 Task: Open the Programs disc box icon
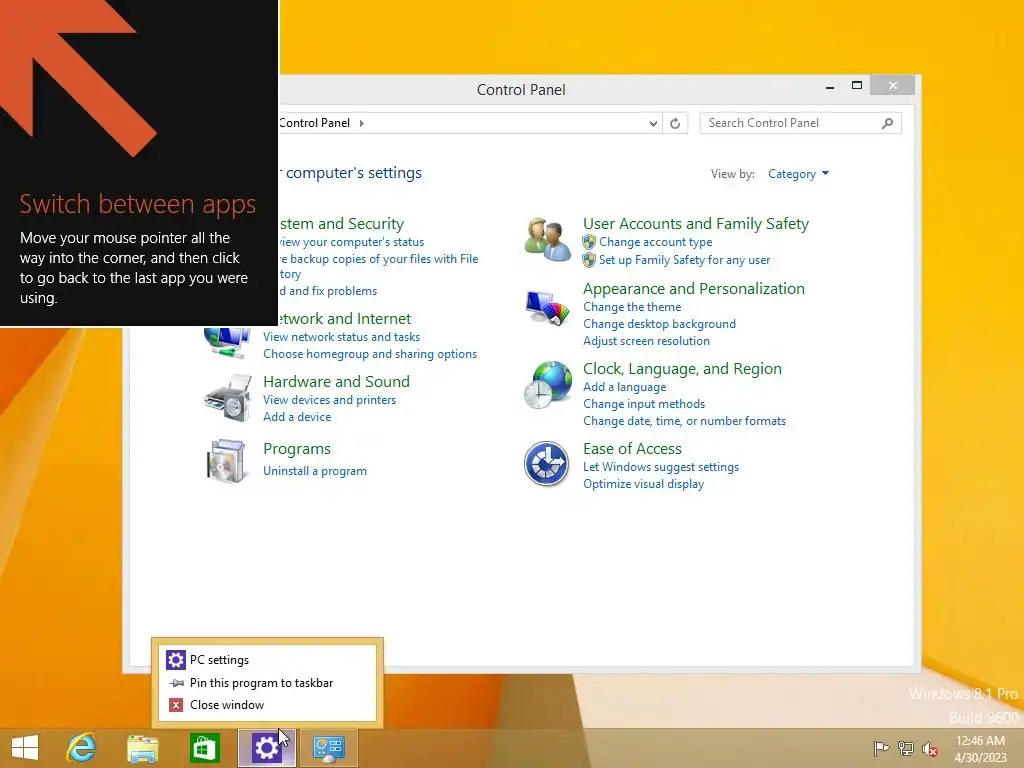pyautogui.click(x=226, y=461)
